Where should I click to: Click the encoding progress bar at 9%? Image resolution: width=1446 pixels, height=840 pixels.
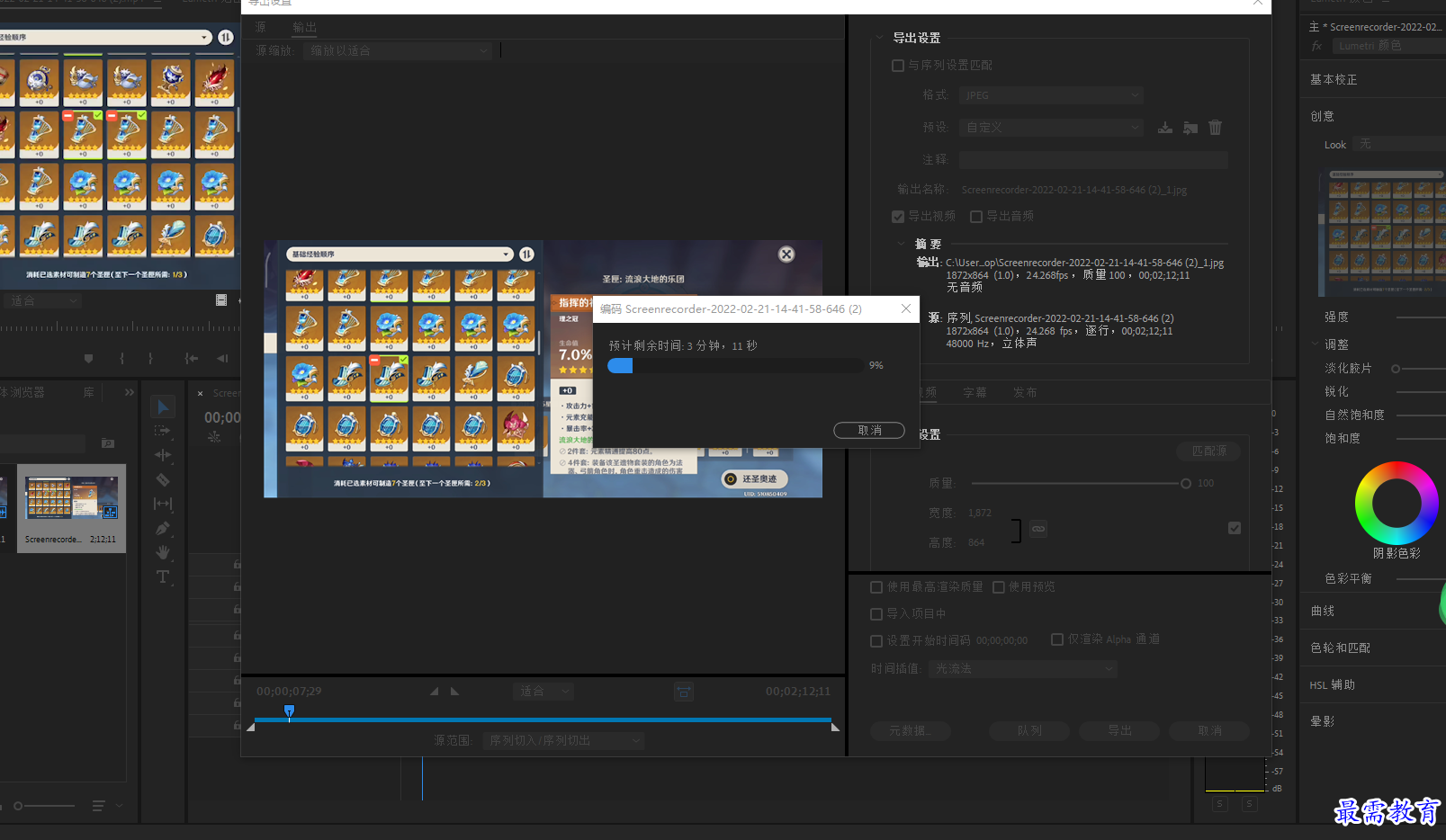click(736, 365)
